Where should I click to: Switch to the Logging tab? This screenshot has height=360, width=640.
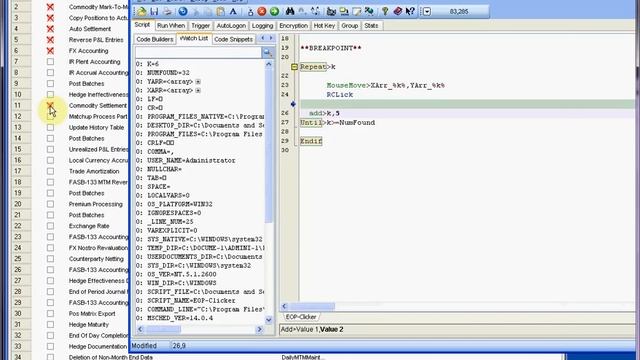click(262, 25)
